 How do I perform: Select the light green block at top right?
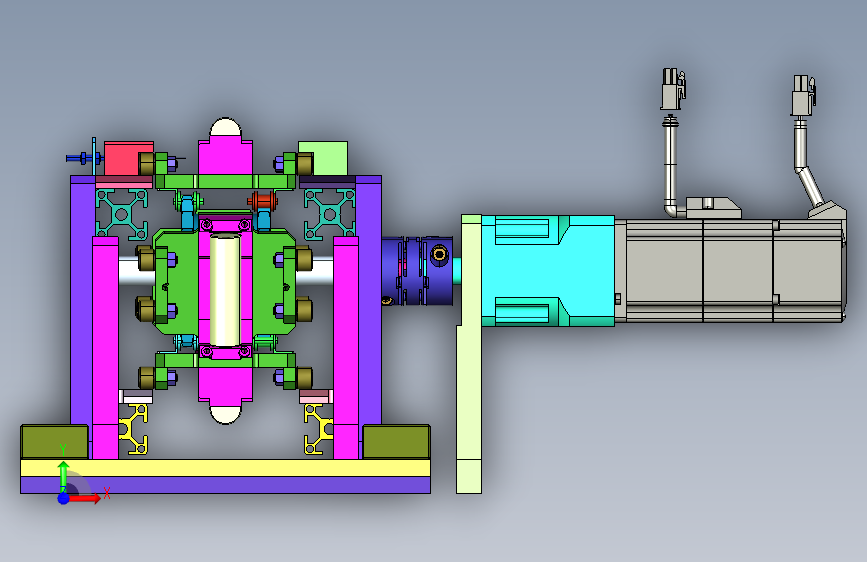pos(330,158)
